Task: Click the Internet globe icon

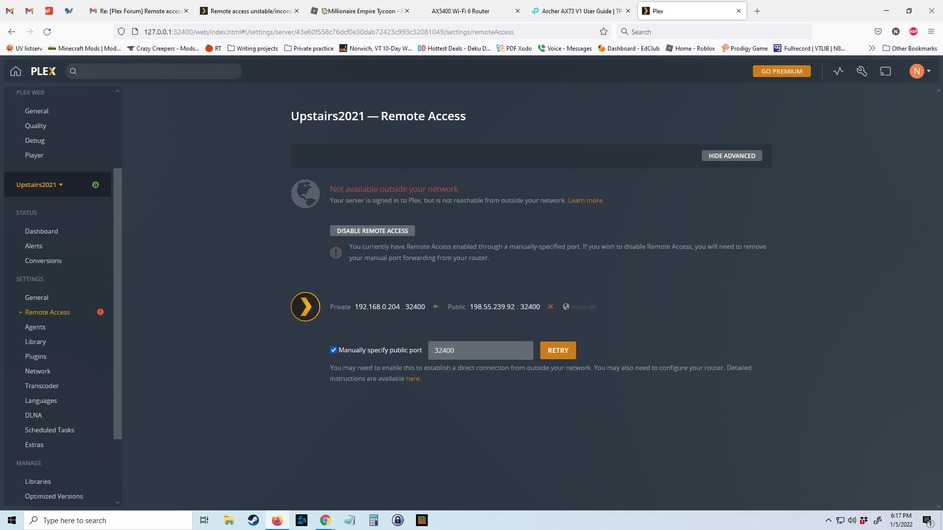Action: [x=566, y=306]
